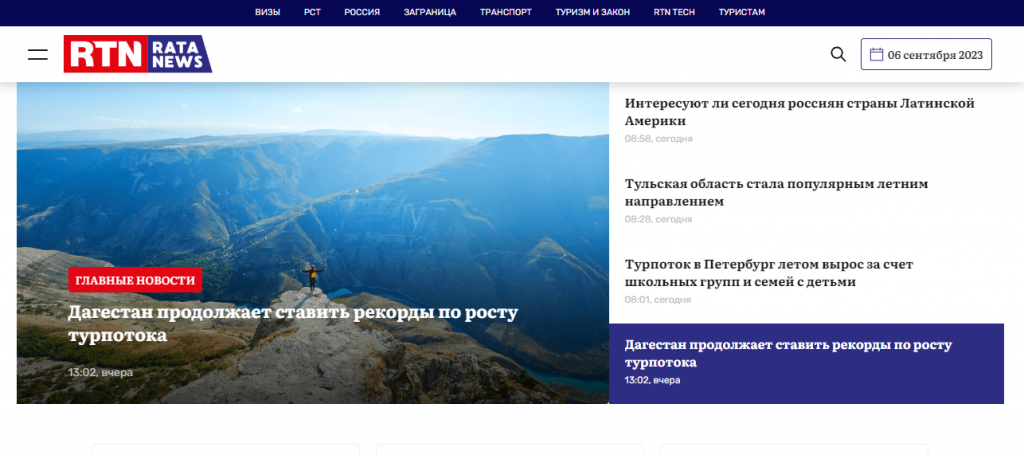1024x455 pixels.
Task: Open the ЗАГРАНИЦА section
Action: pyautogui.click(x=430, y=12)
